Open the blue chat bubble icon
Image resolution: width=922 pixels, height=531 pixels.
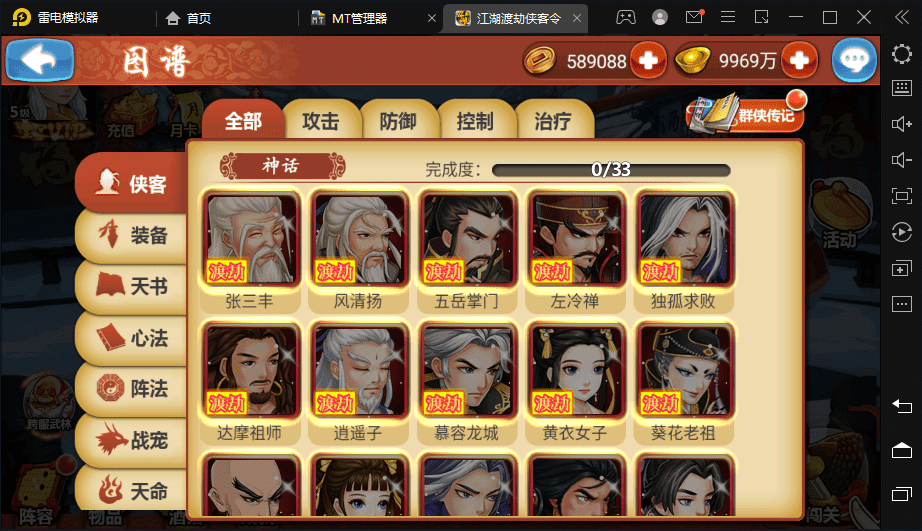854,60
